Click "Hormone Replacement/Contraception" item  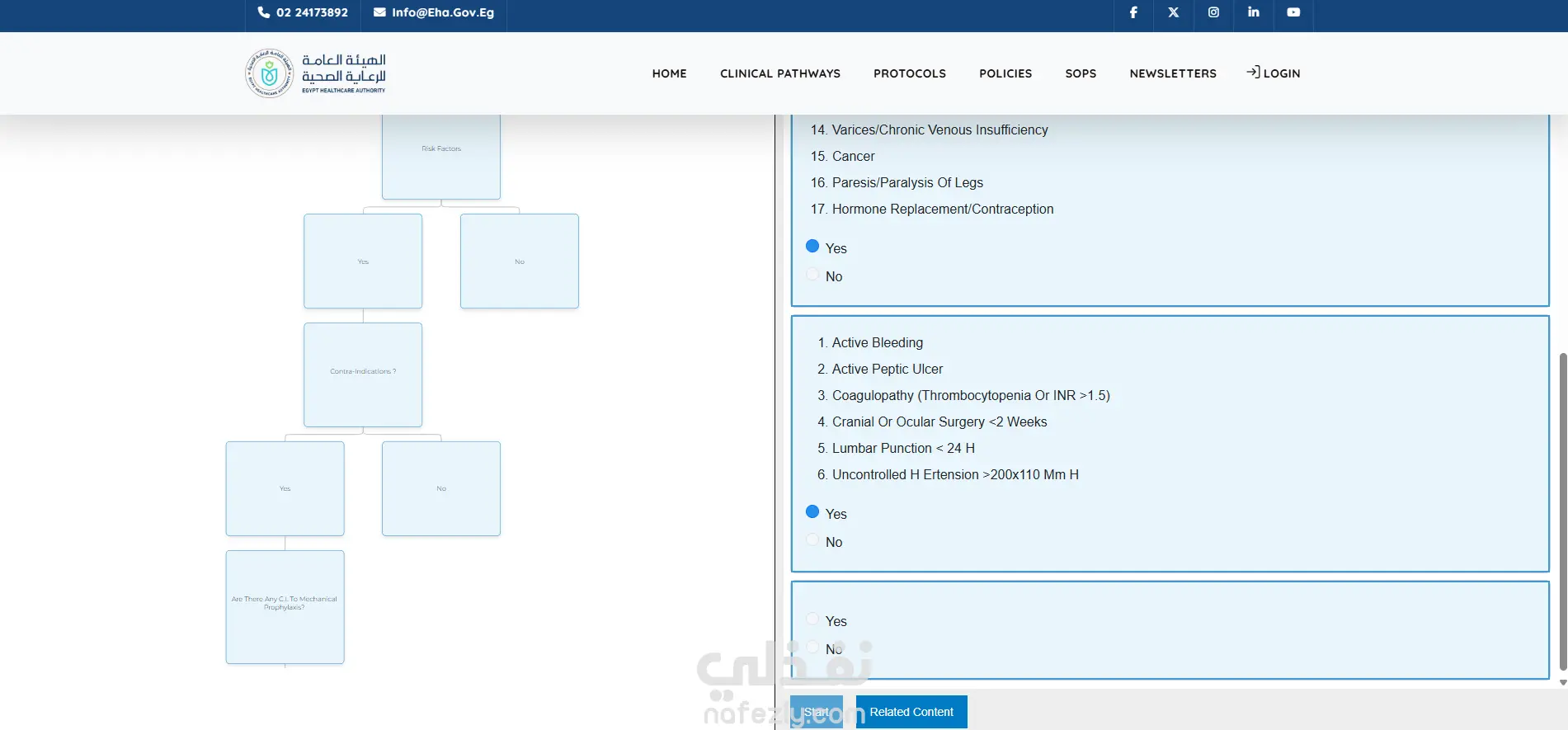coord(943,209)
